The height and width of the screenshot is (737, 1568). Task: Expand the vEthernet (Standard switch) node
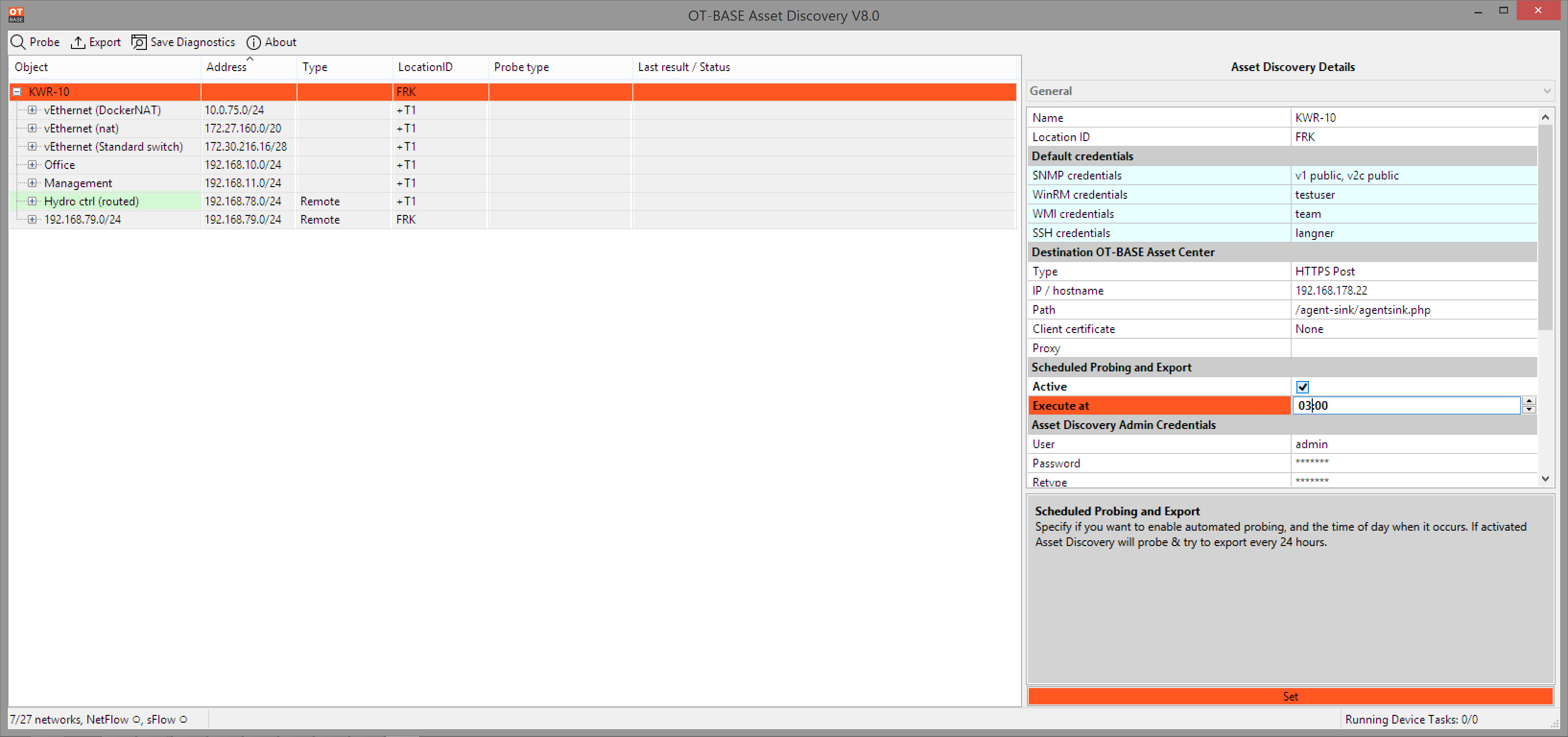pyautogui.click(x=32, y=147)
